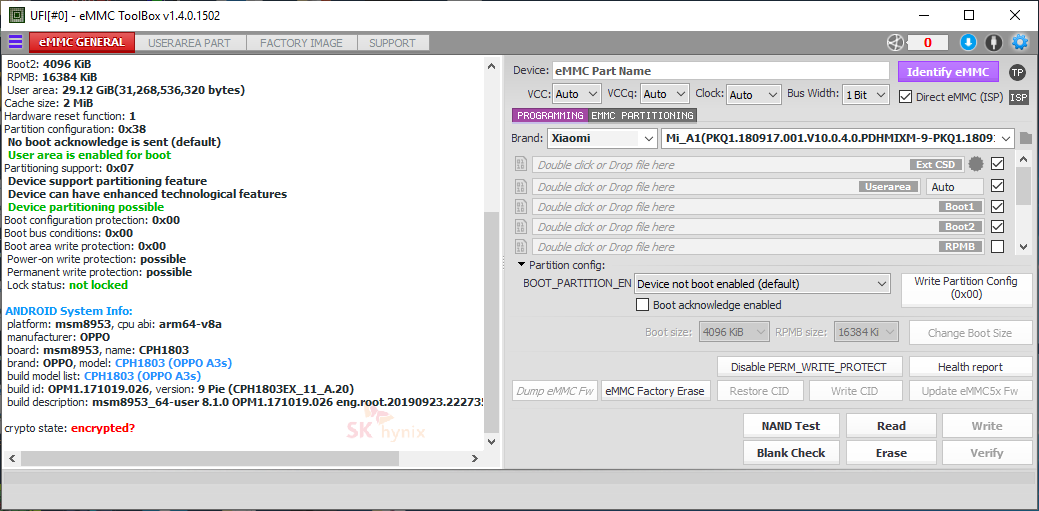
Task: Click the Read button
Action: [x=891, y=426]
